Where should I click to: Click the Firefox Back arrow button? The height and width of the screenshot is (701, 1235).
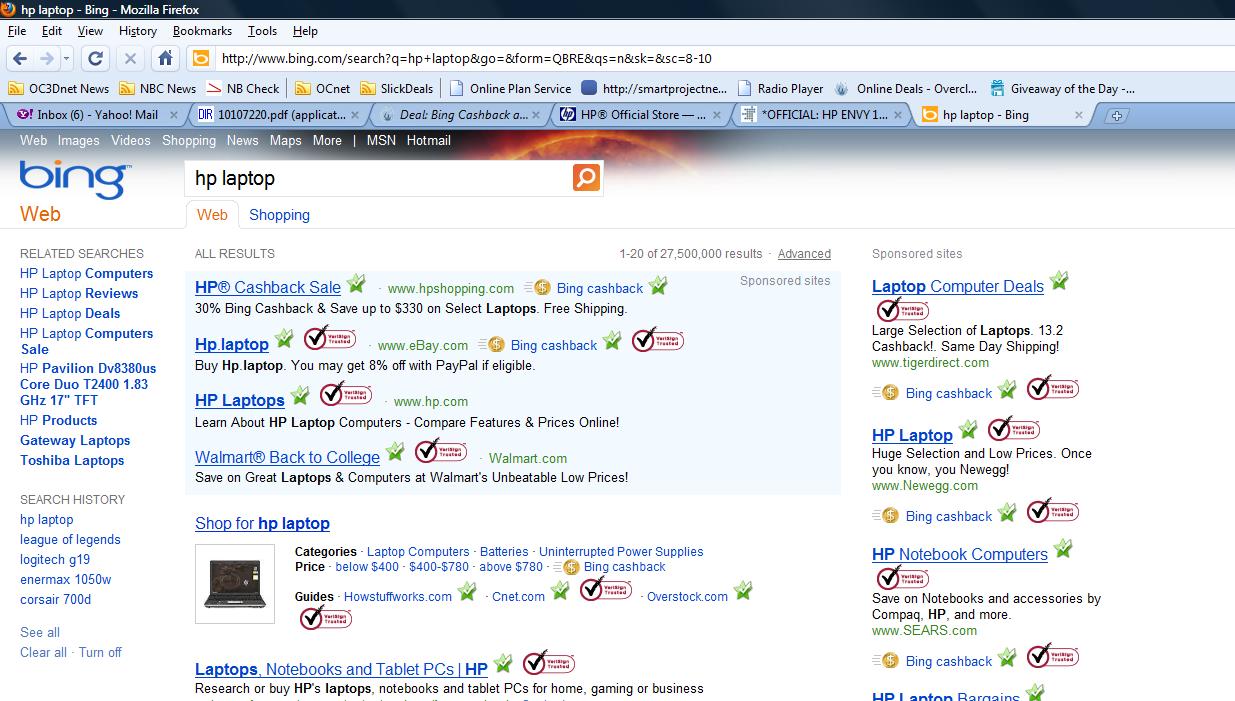tap(20, 58)
